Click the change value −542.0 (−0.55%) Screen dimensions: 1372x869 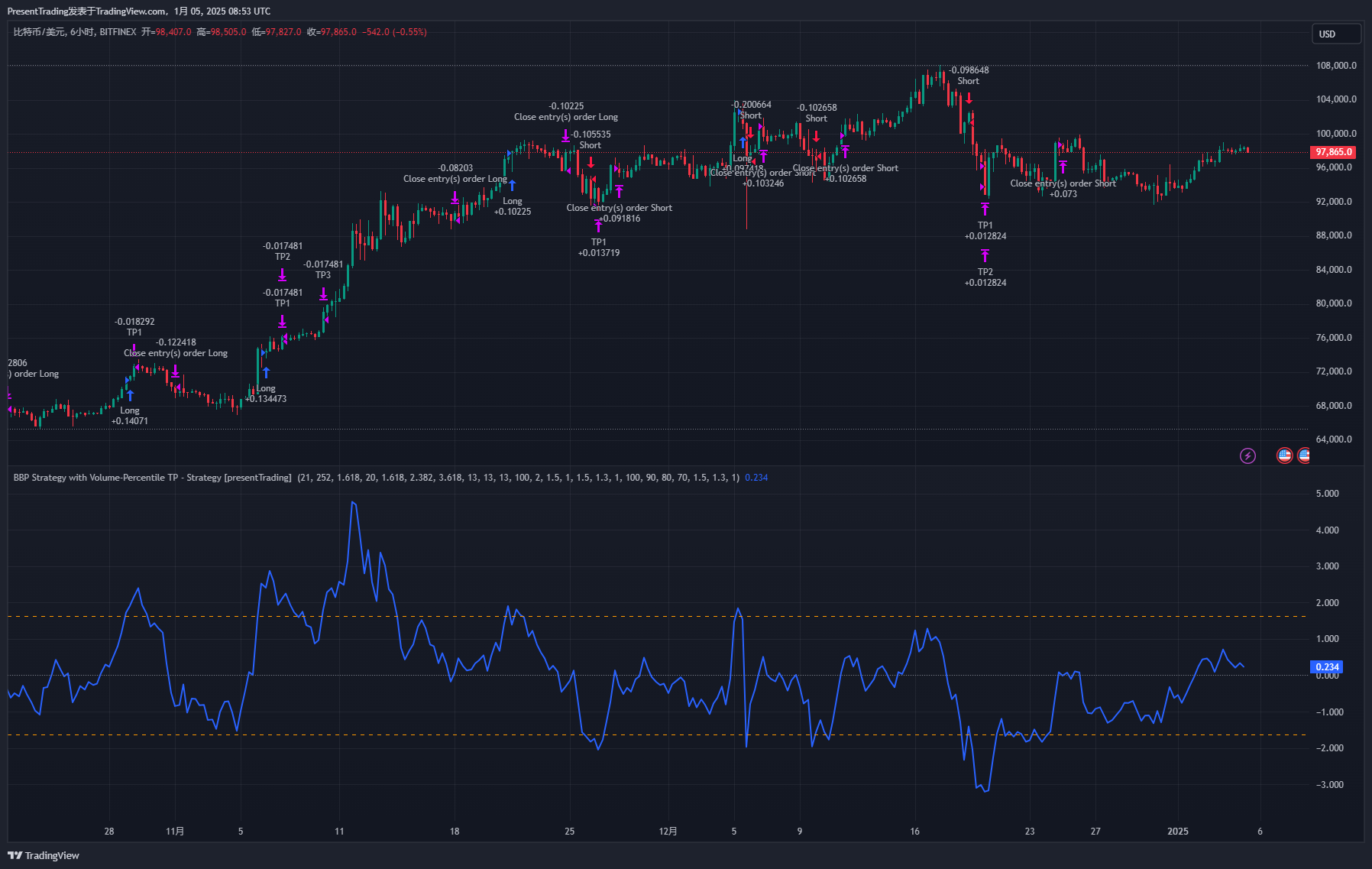click(x=394, y=32)
